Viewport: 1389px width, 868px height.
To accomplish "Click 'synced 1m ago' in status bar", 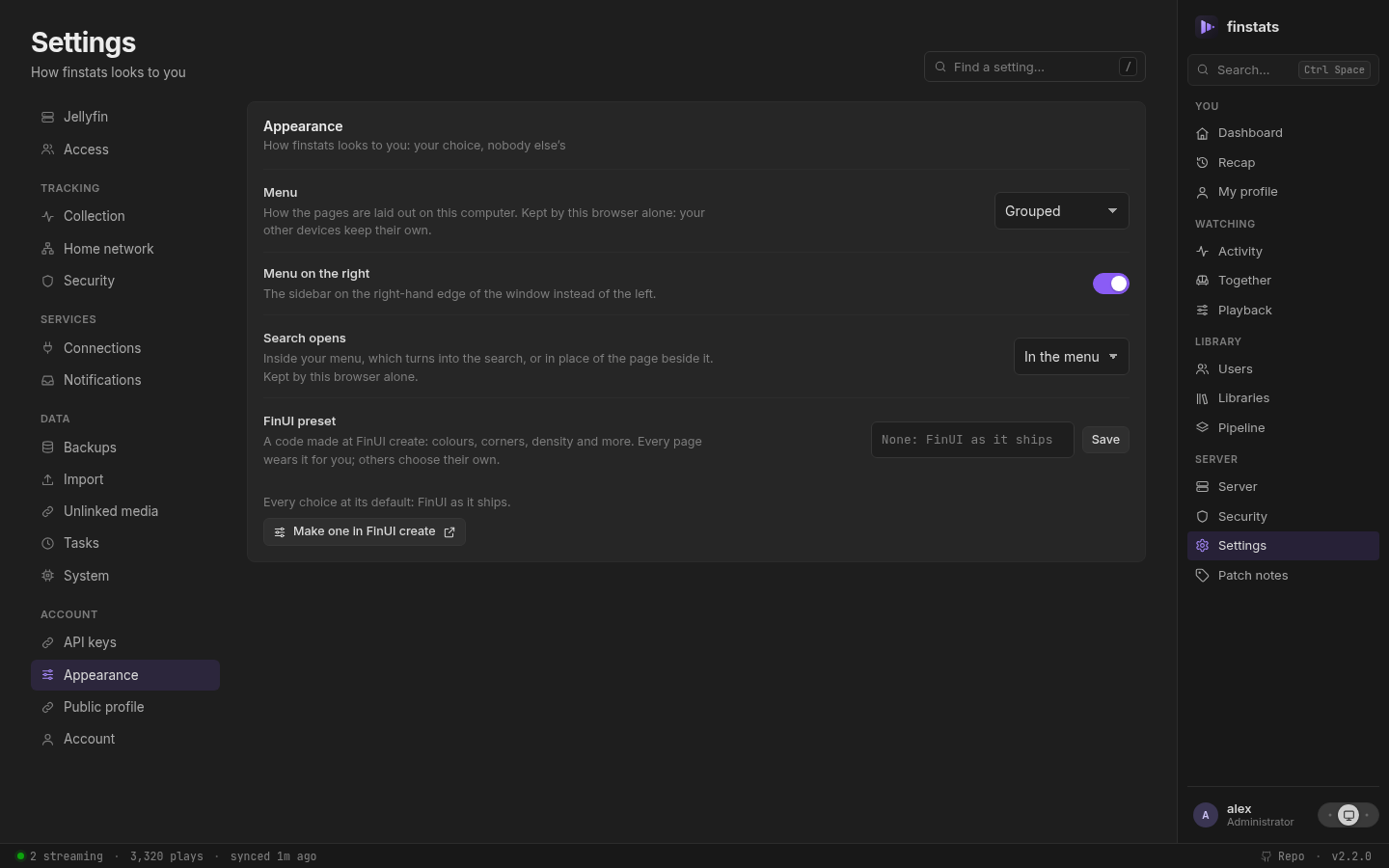I will click(x=273, y=856).
